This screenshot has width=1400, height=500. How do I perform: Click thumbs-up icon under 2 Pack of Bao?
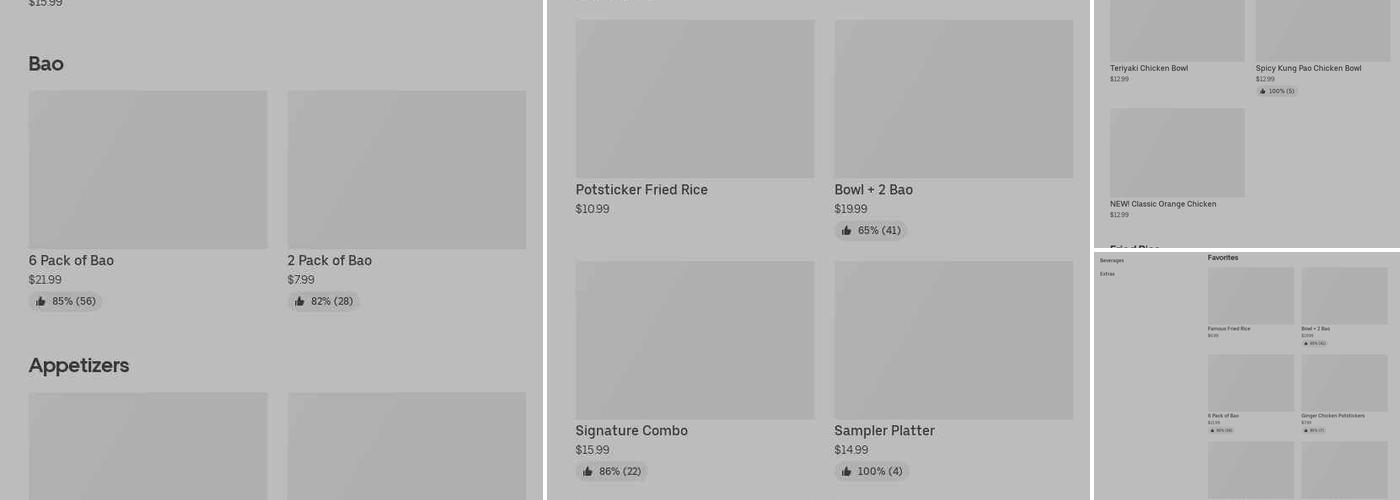pos(299,301)
